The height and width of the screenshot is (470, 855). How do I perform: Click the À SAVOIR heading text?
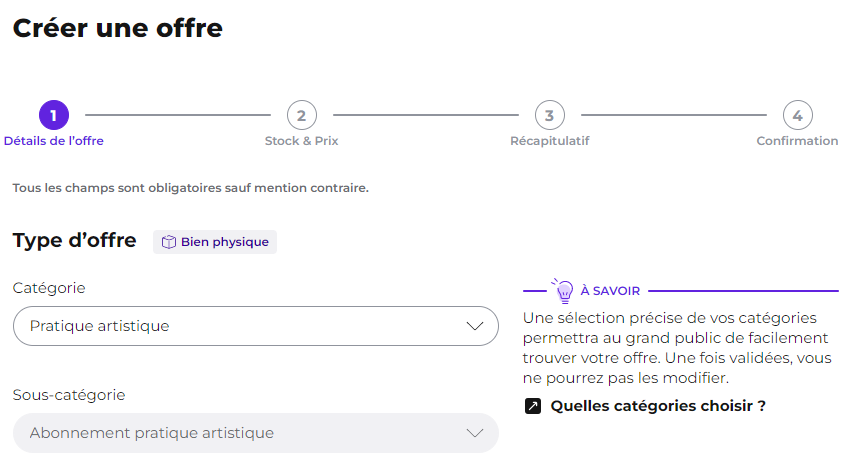[x=610, y=291]
